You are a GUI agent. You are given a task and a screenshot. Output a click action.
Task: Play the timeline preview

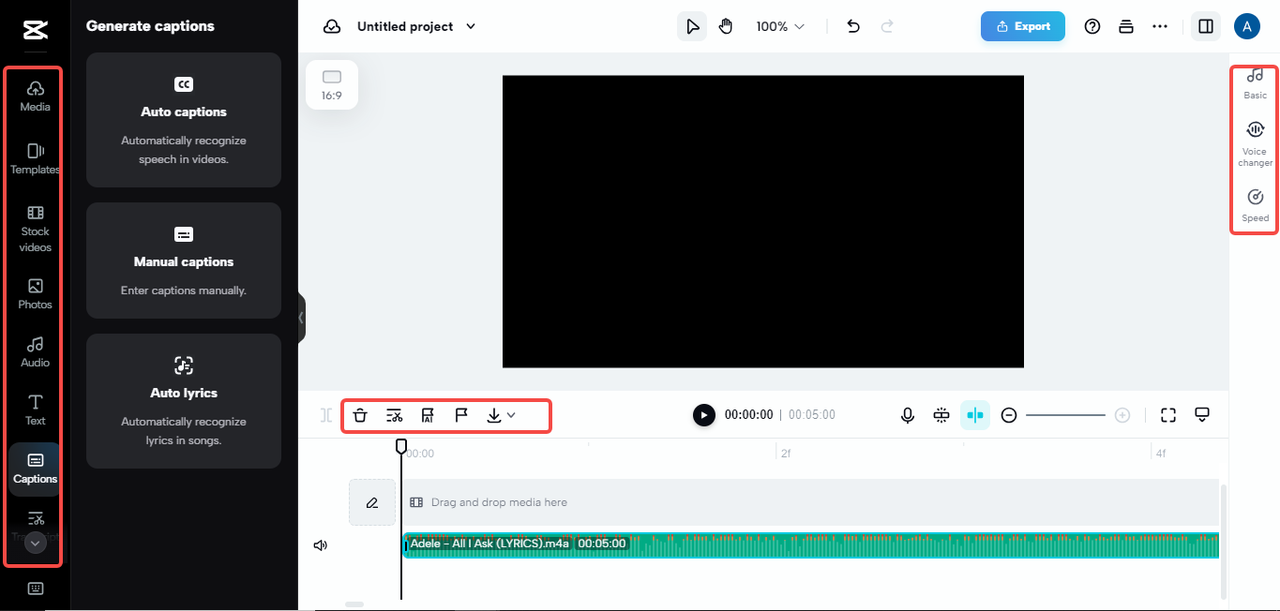point(704,415)
